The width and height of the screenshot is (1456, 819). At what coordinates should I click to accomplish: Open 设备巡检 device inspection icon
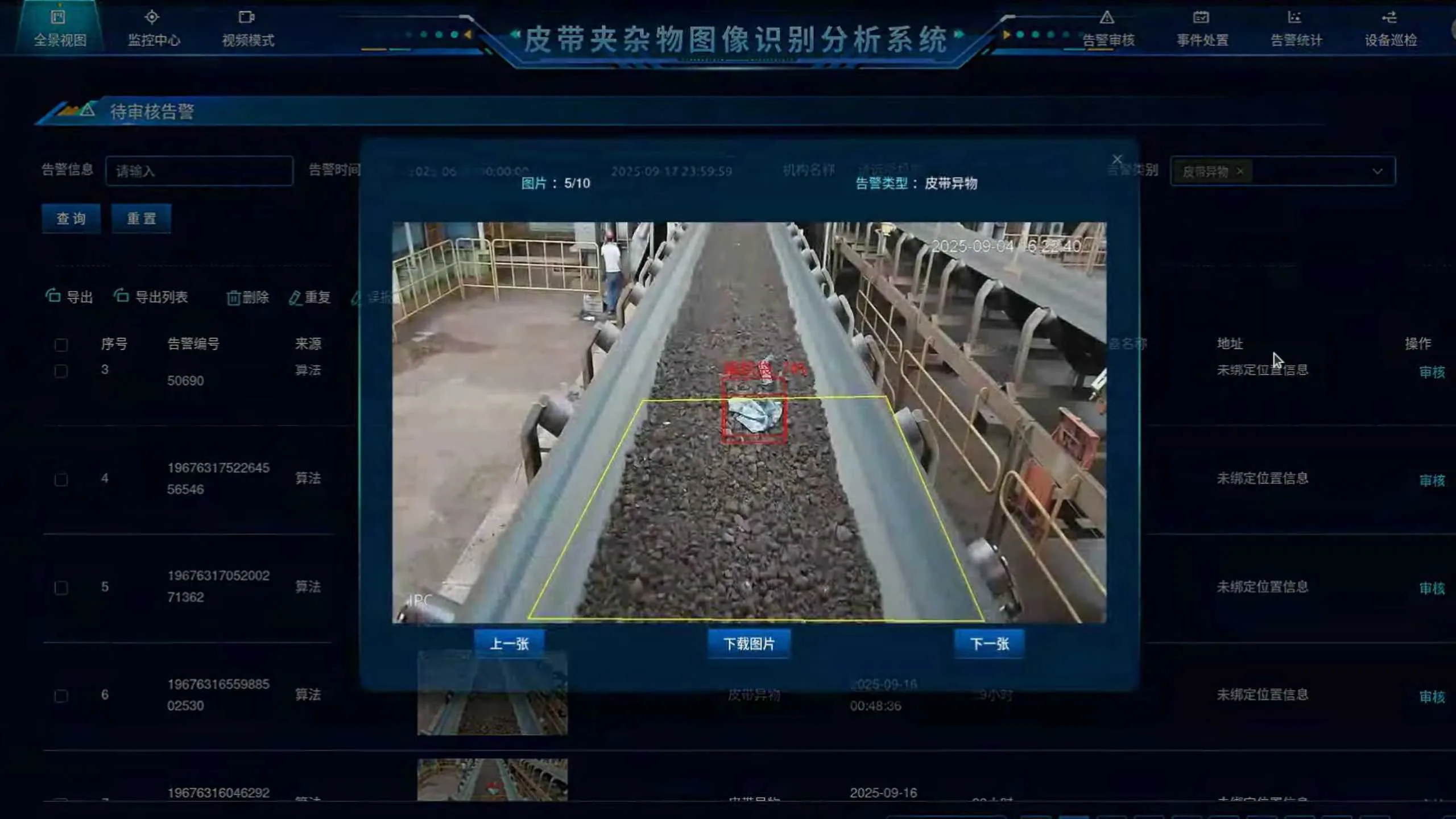1389,17
